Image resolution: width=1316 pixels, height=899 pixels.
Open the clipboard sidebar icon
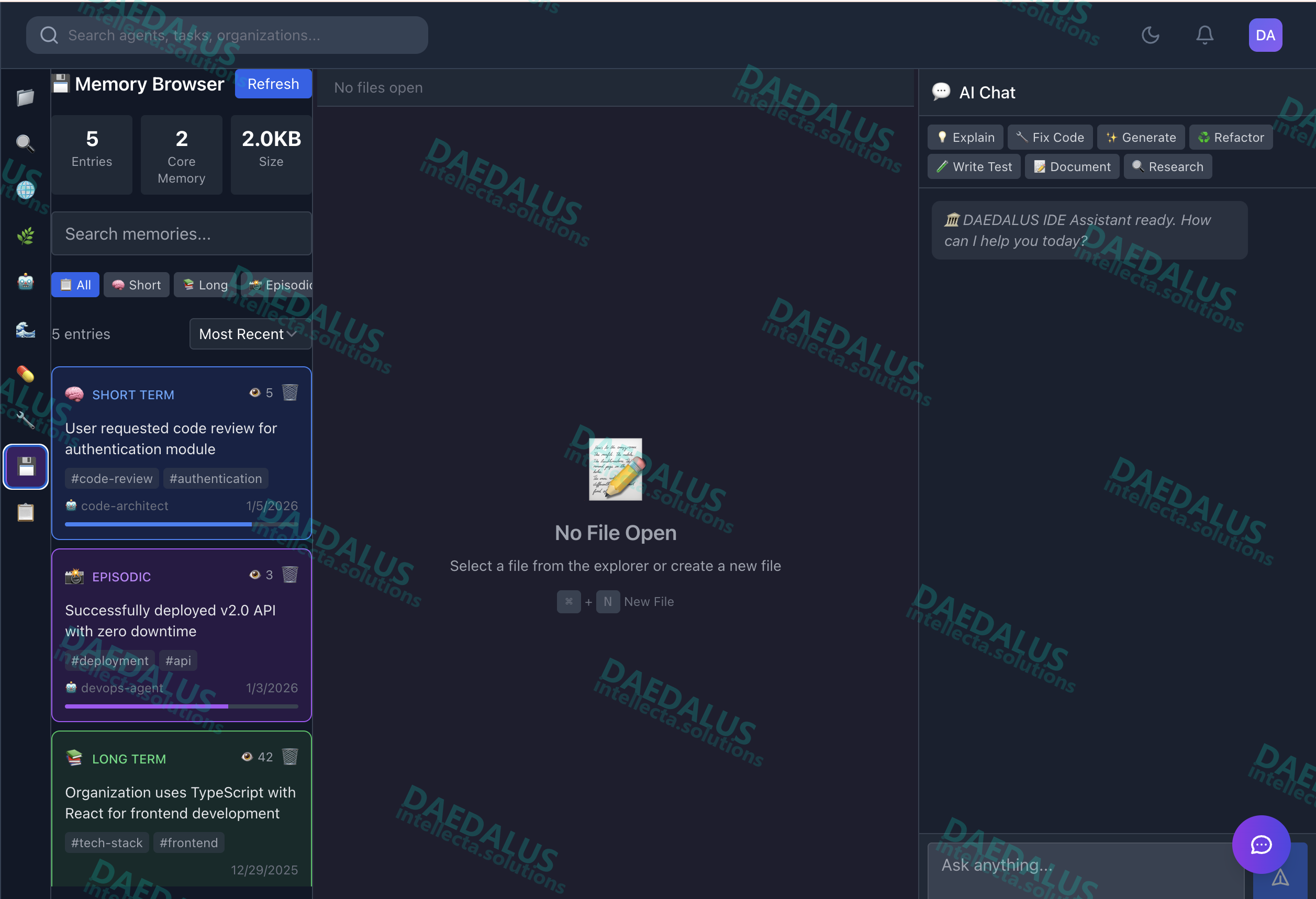[26, 513]
